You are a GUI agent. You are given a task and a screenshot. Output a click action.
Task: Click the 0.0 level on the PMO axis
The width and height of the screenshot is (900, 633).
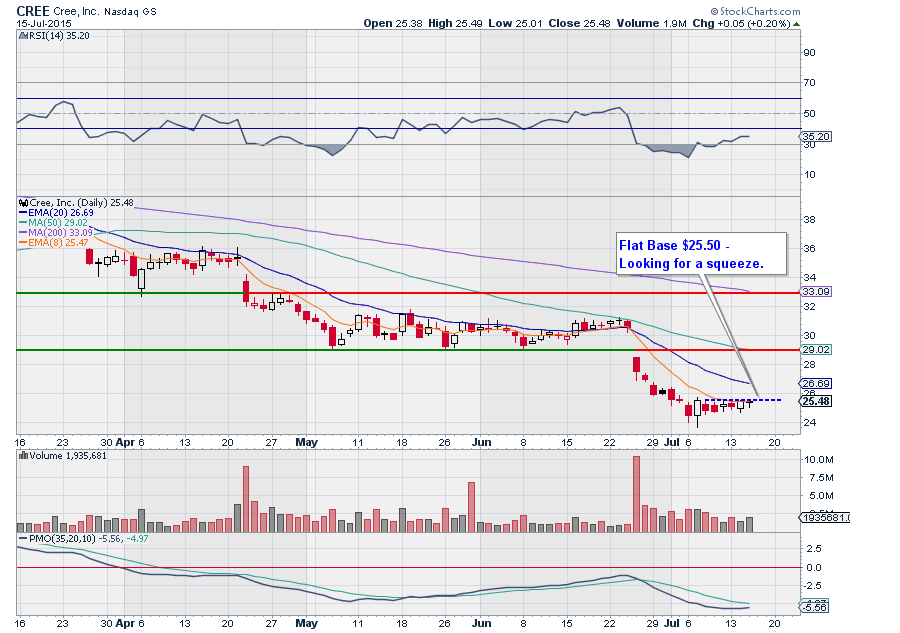[x=814, y=568]
